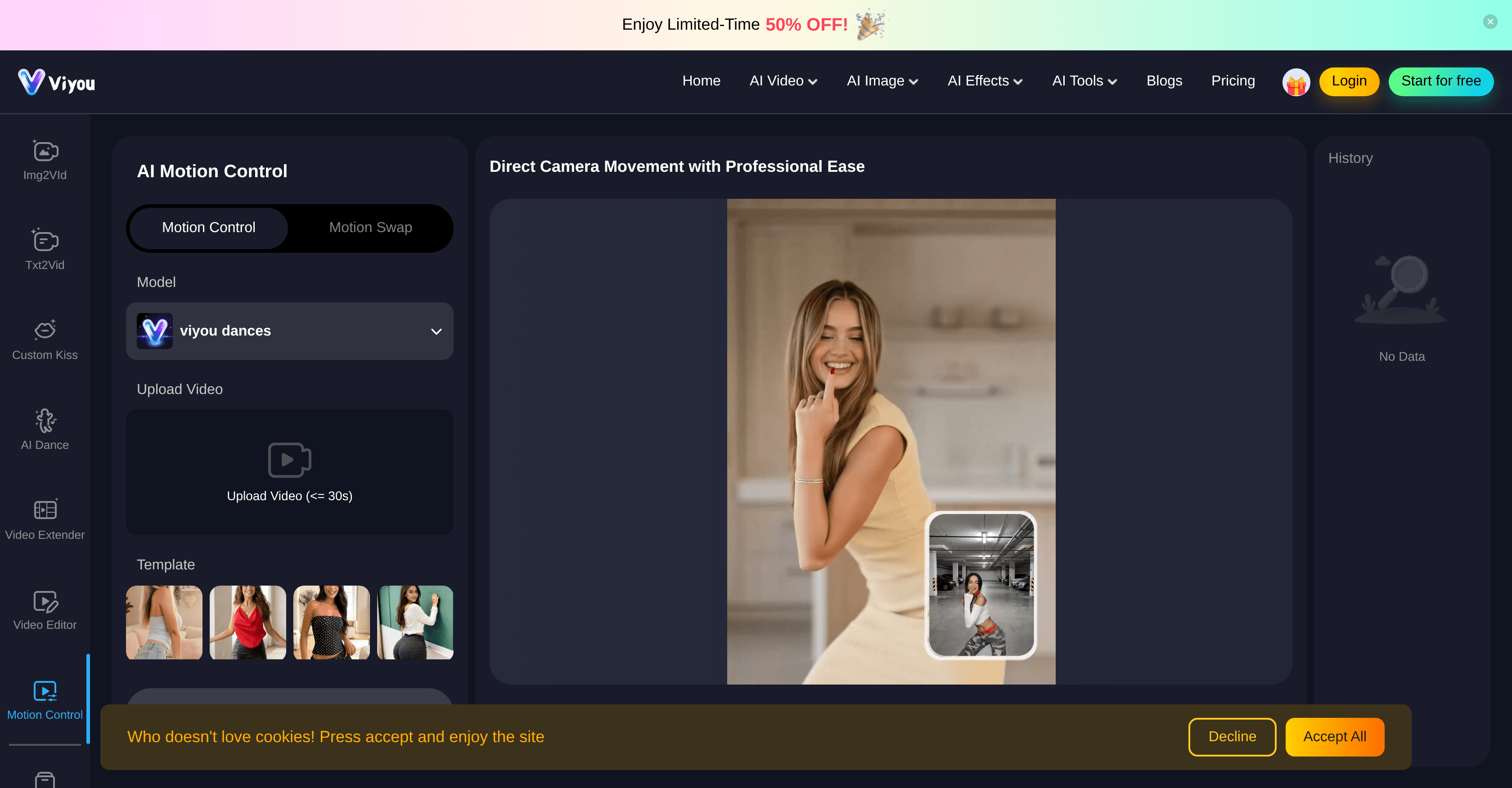Open the Txt2Vid tool
Viewport: 1512px width, 788px height.
tap(45, 249)
